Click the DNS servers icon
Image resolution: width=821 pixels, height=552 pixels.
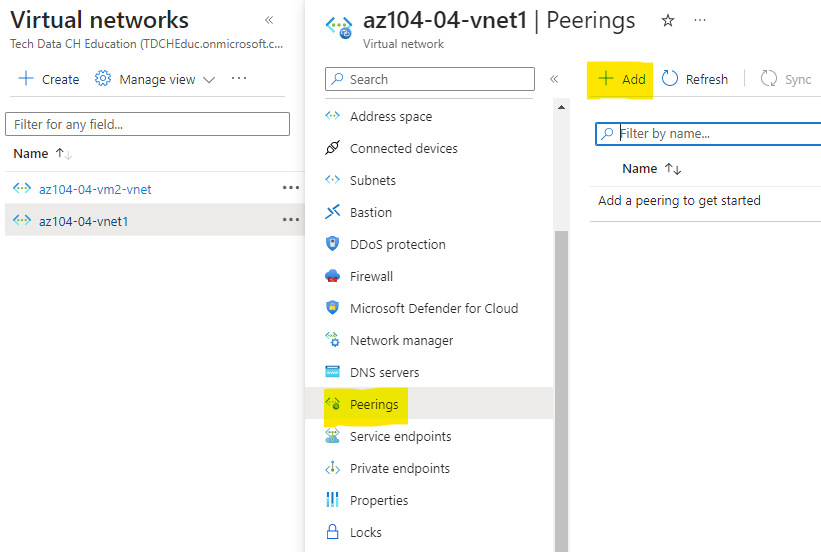332,372
